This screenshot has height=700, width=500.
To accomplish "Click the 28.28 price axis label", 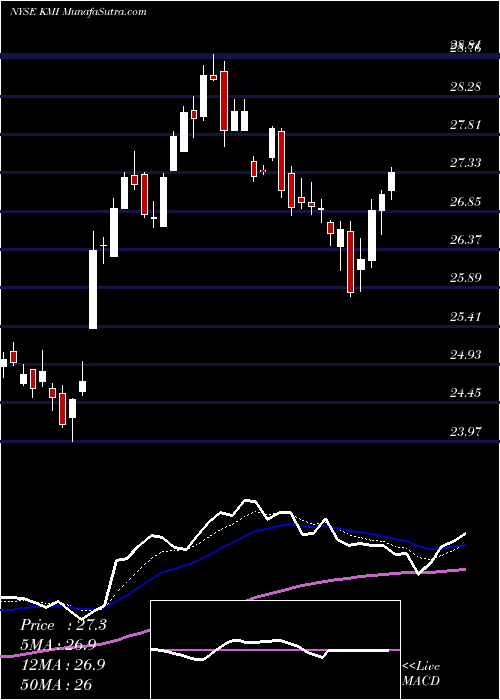I will click(x=466, y=86).
